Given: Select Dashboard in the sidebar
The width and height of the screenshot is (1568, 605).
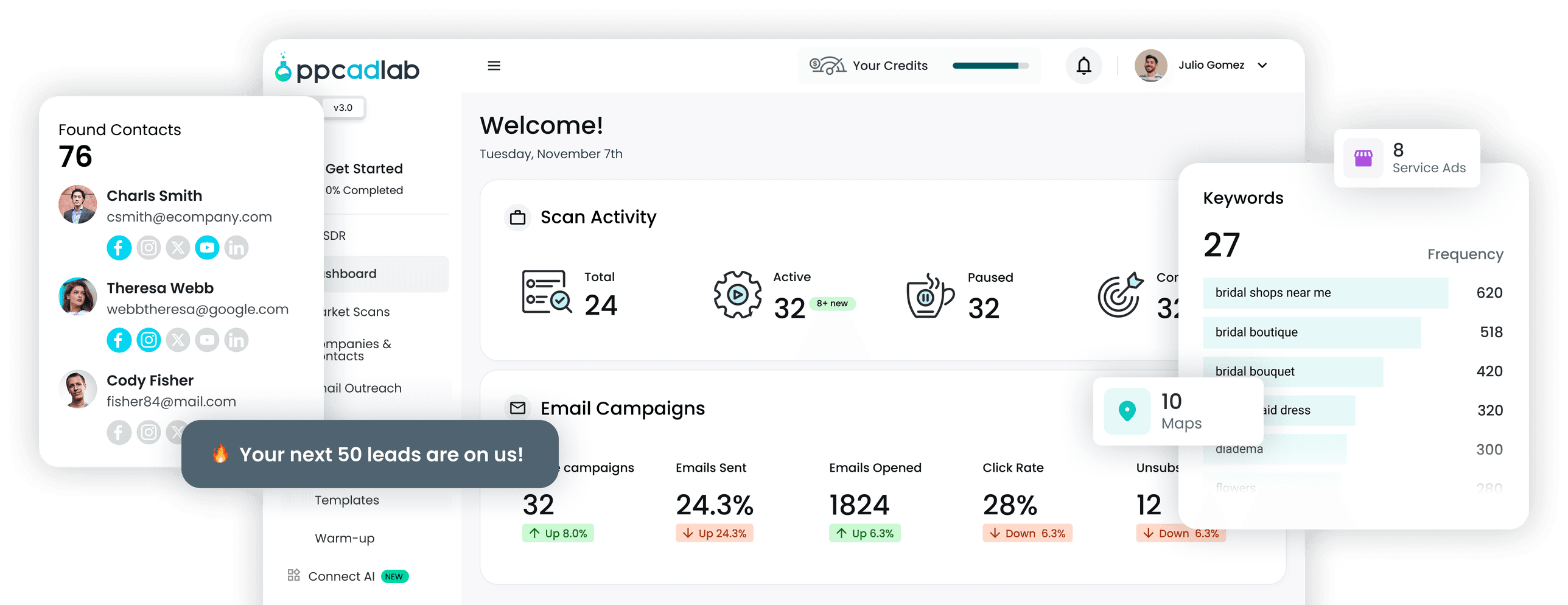Looking at the screenshot, I should coord(386,274).
